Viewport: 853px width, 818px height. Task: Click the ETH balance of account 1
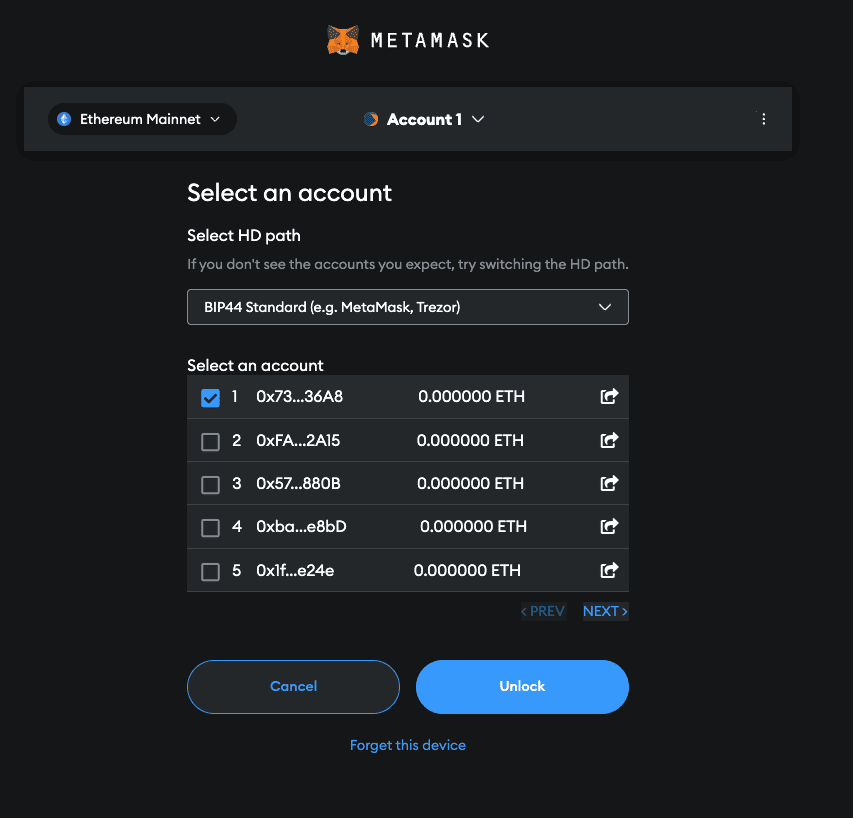(472, 396)
